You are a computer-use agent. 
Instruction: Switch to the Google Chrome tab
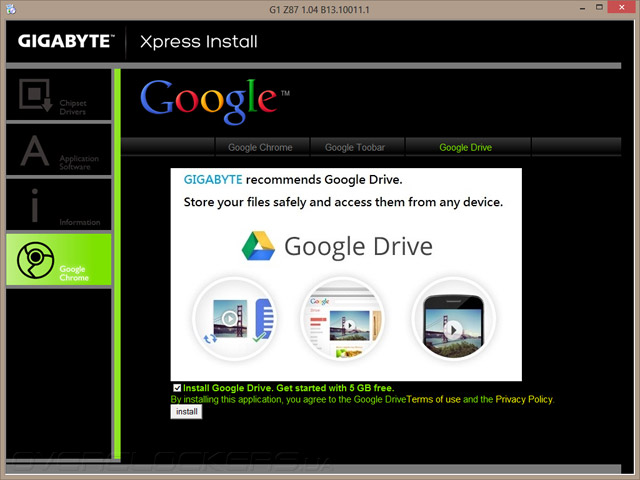coord(262,147)
